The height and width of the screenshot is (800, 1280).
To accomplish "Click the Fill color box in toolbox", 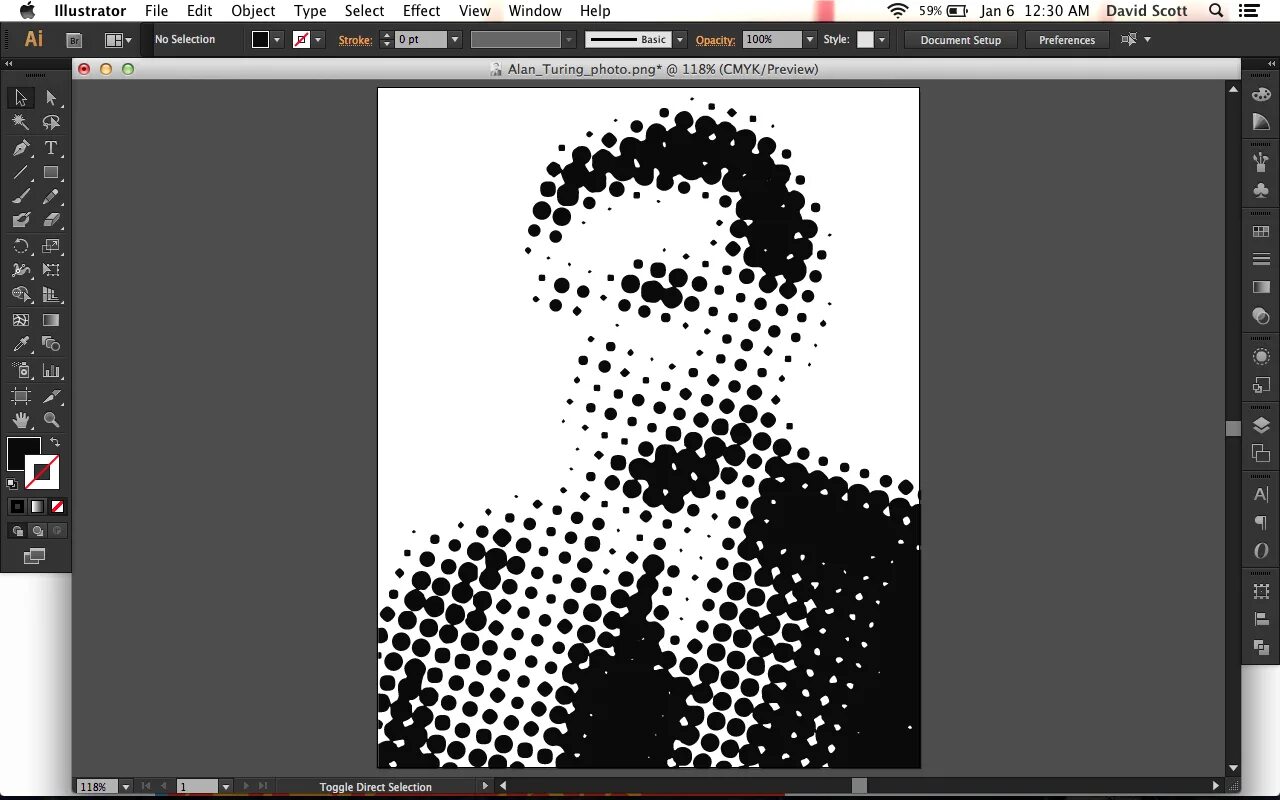I will (x=24, y=454).
